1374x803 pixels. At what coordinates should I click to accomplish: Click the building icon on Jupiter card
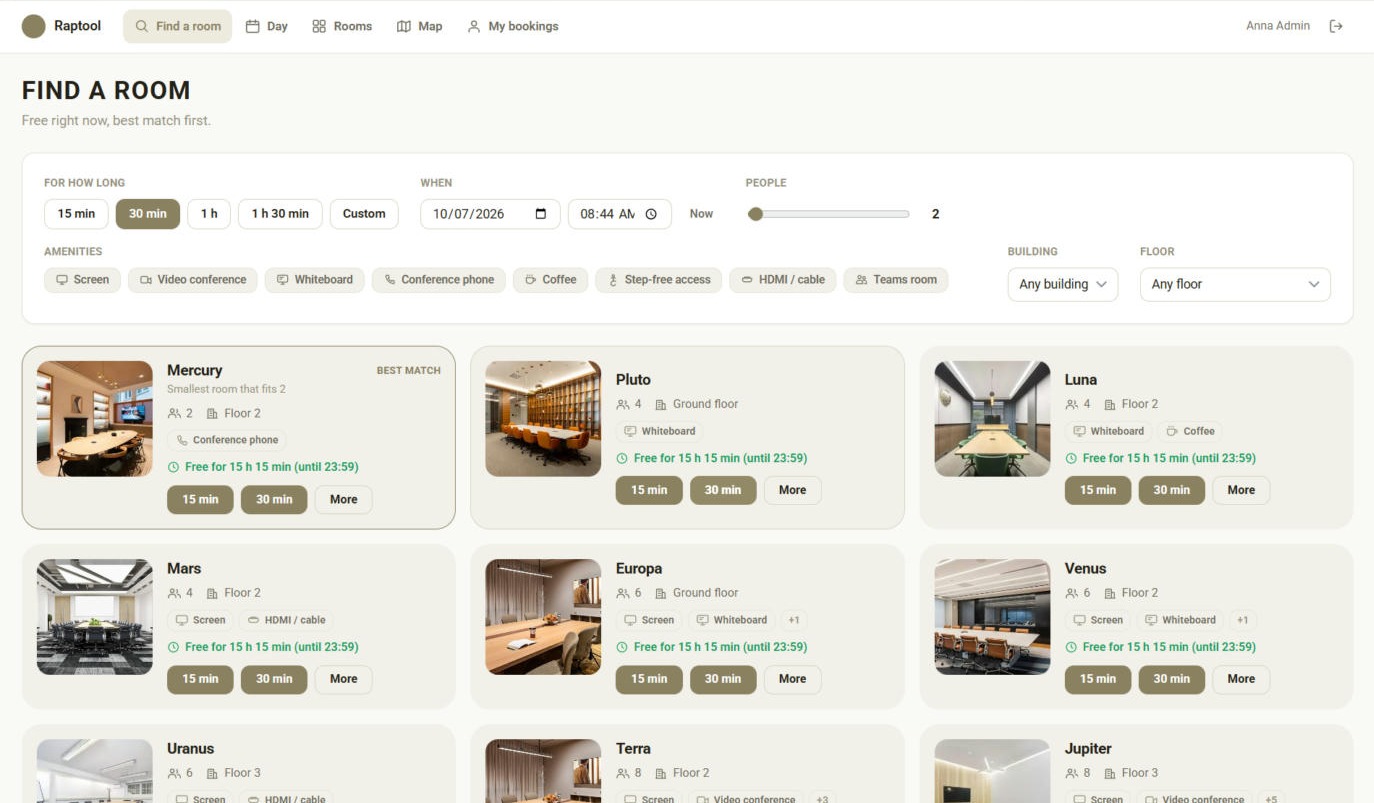[1110, 773]
